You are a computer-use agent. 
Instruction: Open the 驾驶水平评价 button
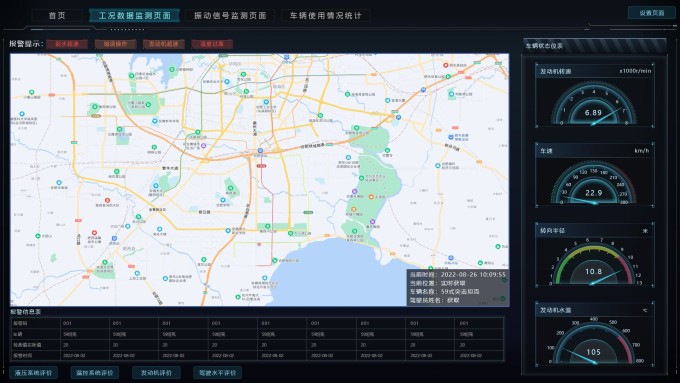coord(217,373)
